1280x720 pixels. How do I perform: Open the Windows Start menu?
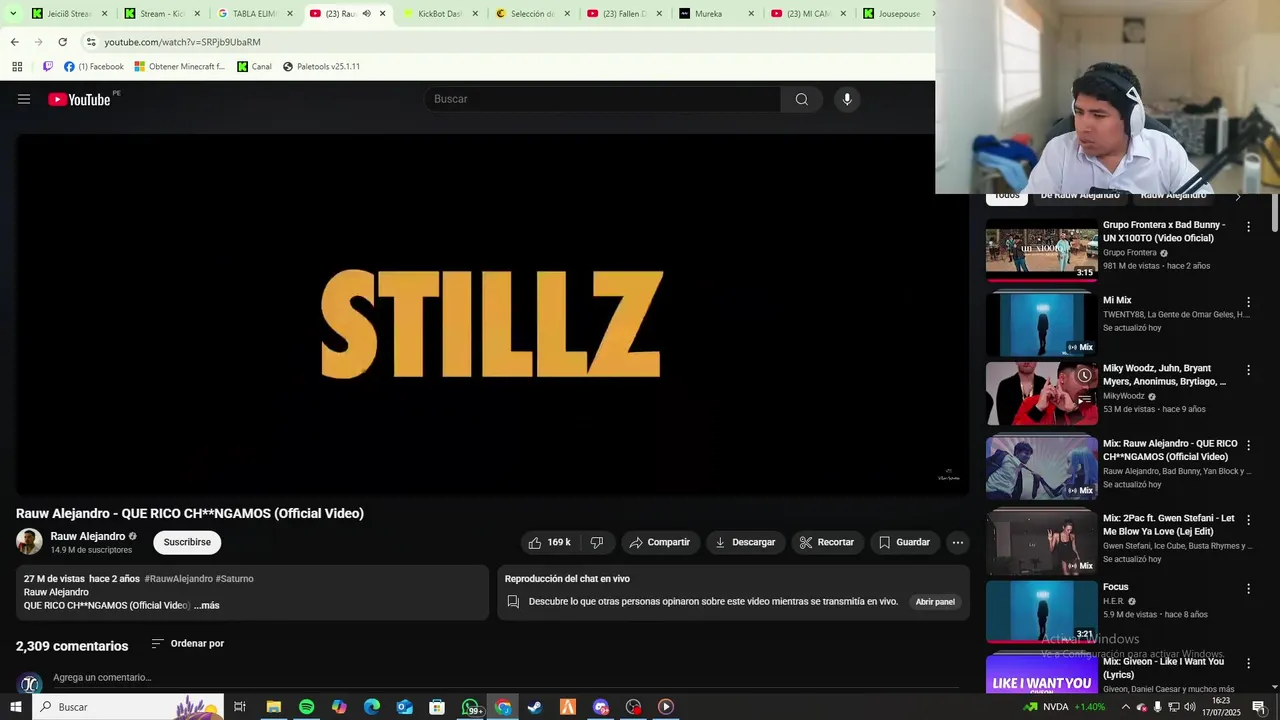(x=16, y=707)
